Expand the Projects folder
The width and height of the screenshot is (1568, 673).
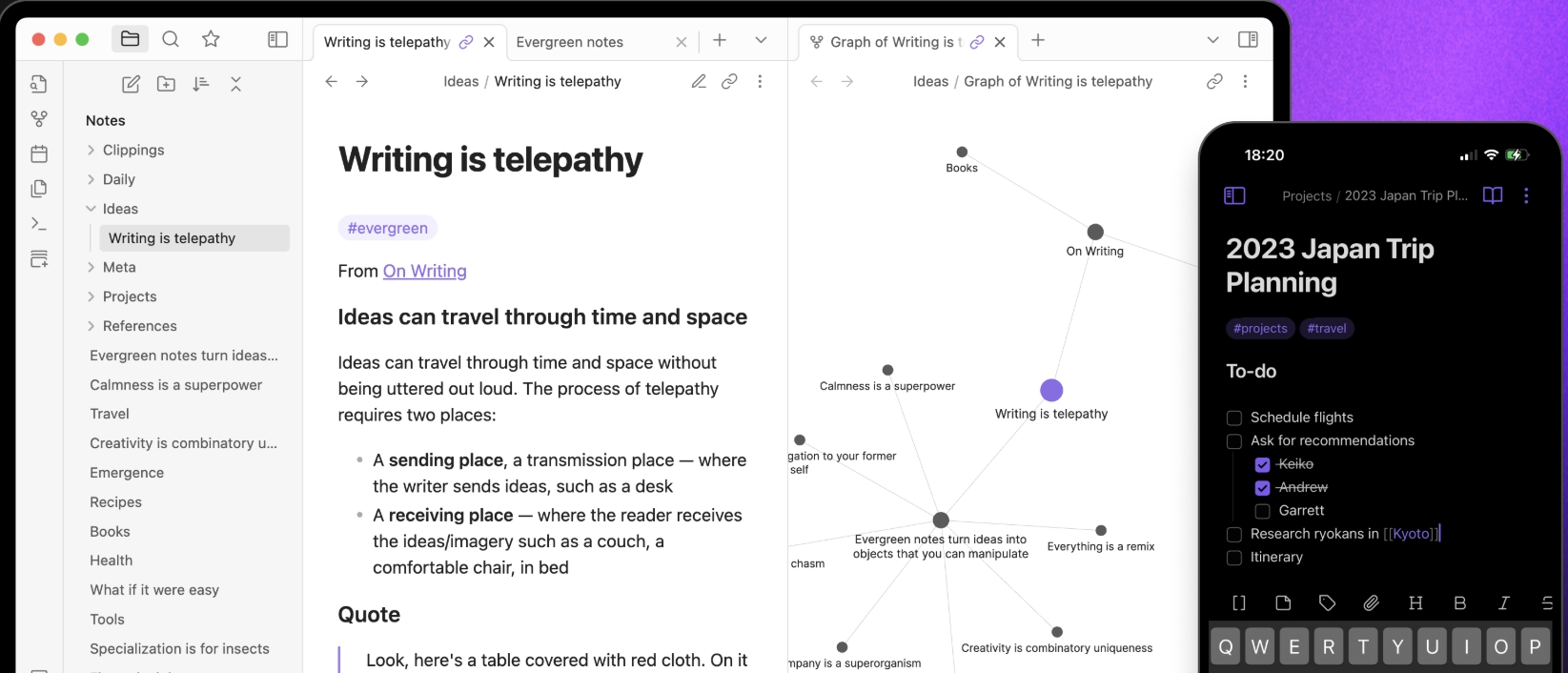(91, 296)
